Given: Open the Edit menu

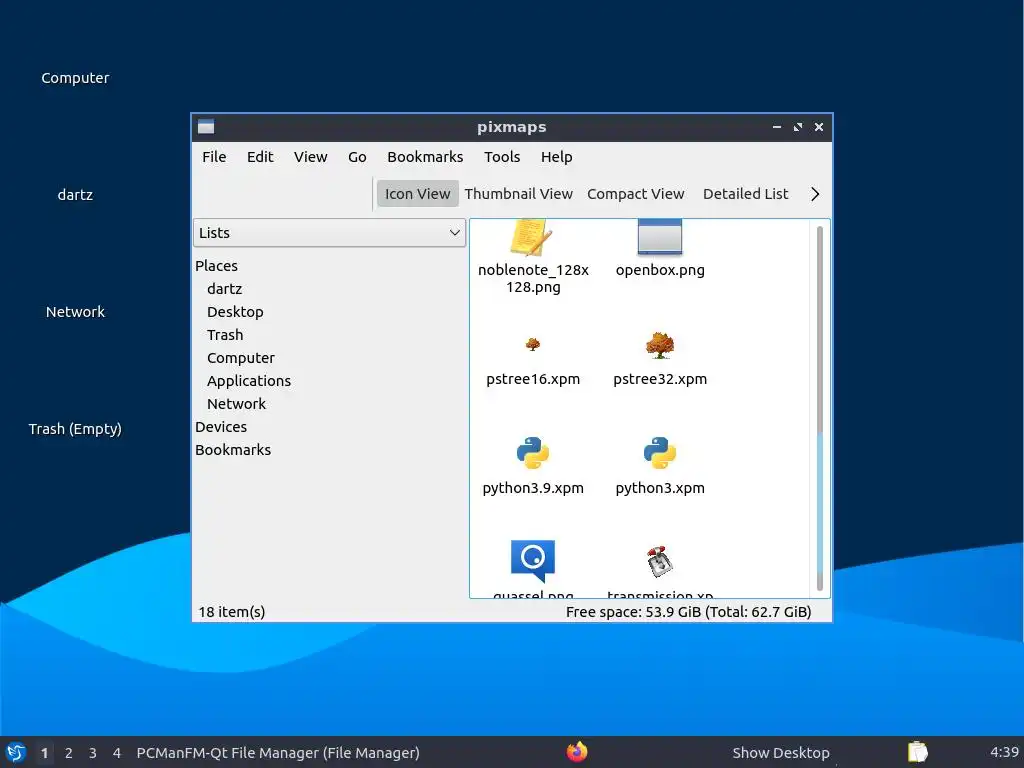Looking at the screenshot, I should coord(260,157).
